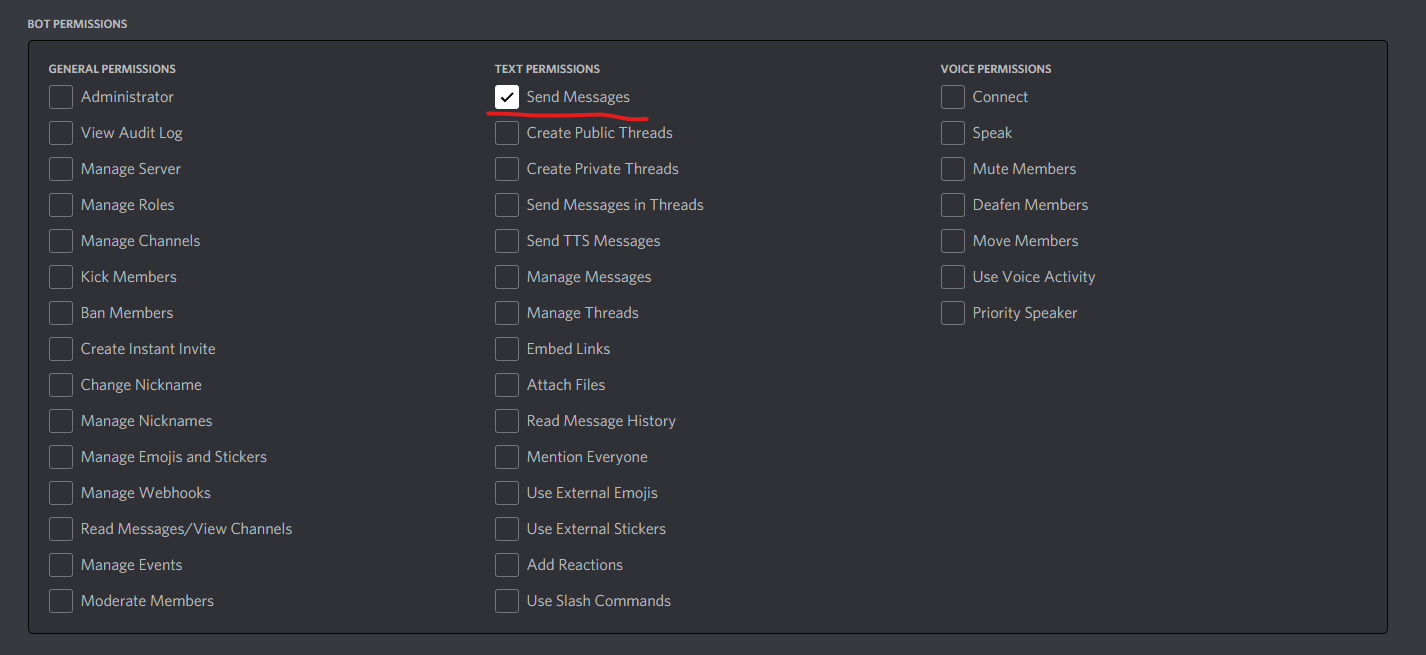Check the View Audit Log permission

click(x=60, y=132)
